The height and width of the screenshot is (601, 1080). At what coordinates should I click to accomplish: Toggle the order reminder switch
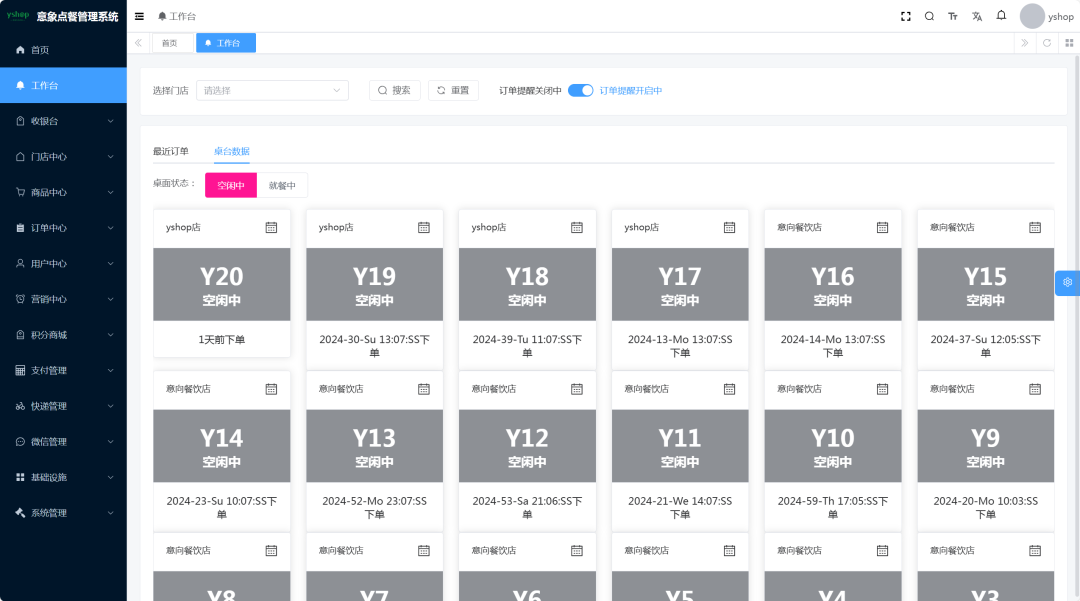click(x=581, y=91)
